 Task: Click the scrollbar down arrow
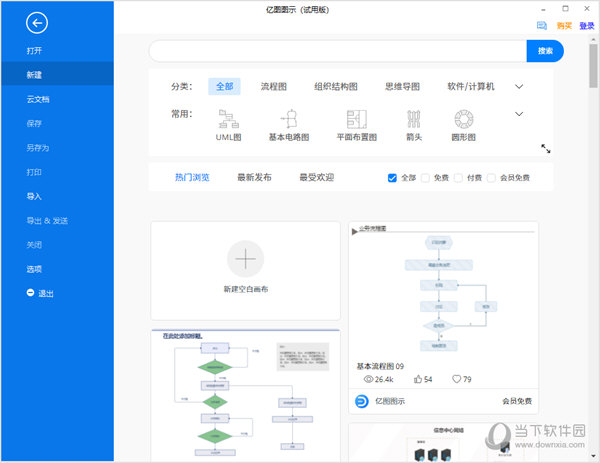click(x=593, y=456)
